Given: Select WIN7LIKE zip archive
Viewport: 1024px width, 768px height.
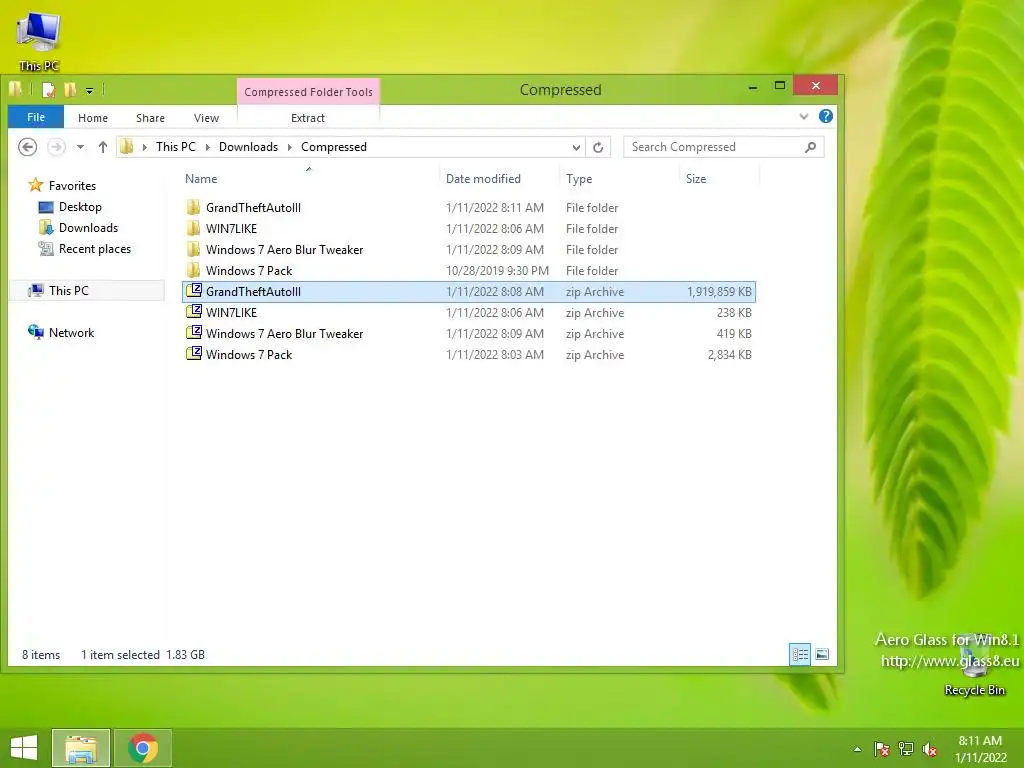Looking at the screenshot, I should point(468,313).
